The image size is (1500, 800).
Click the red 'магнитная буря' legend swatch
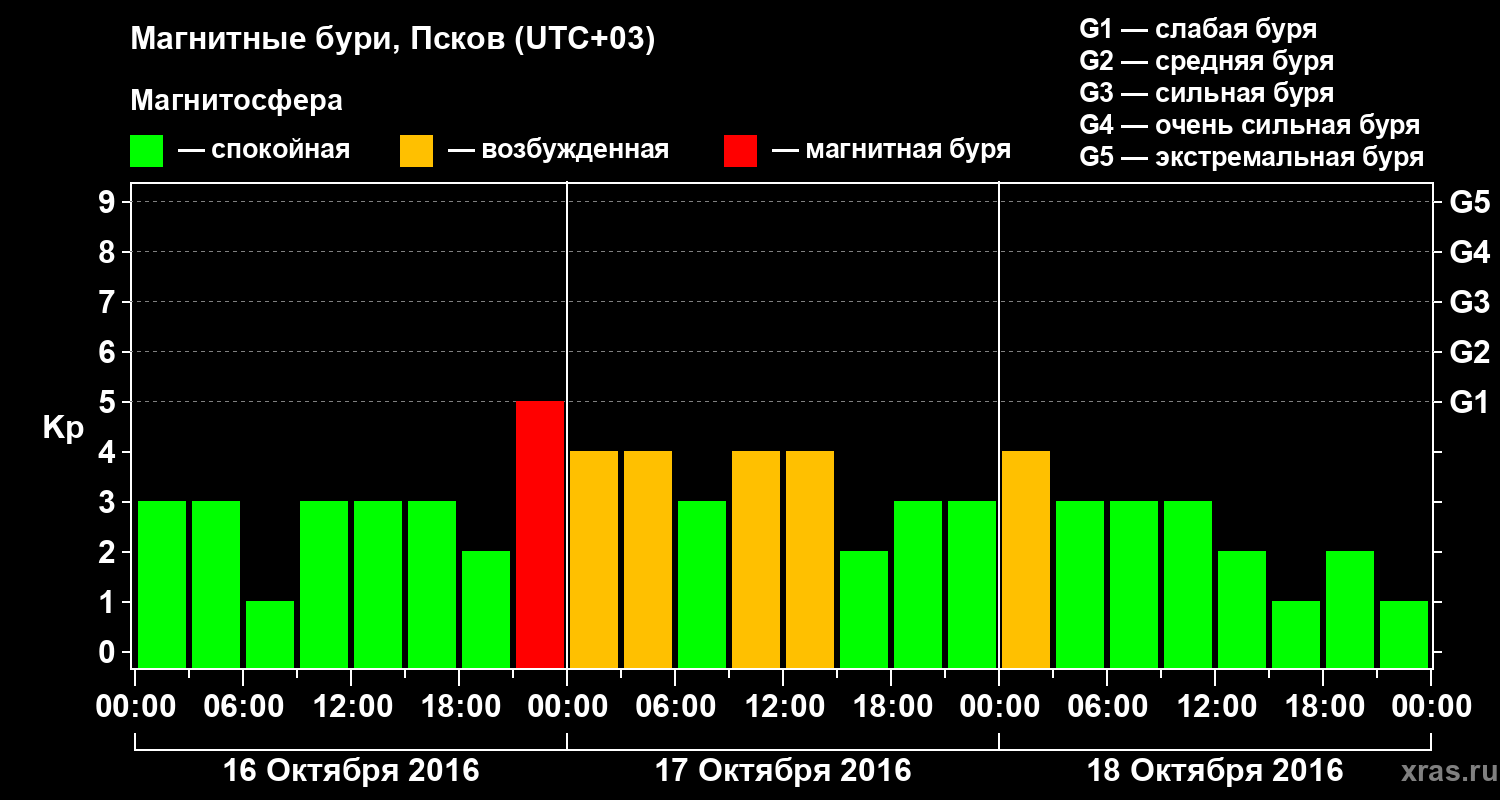[x=741, y=151]
